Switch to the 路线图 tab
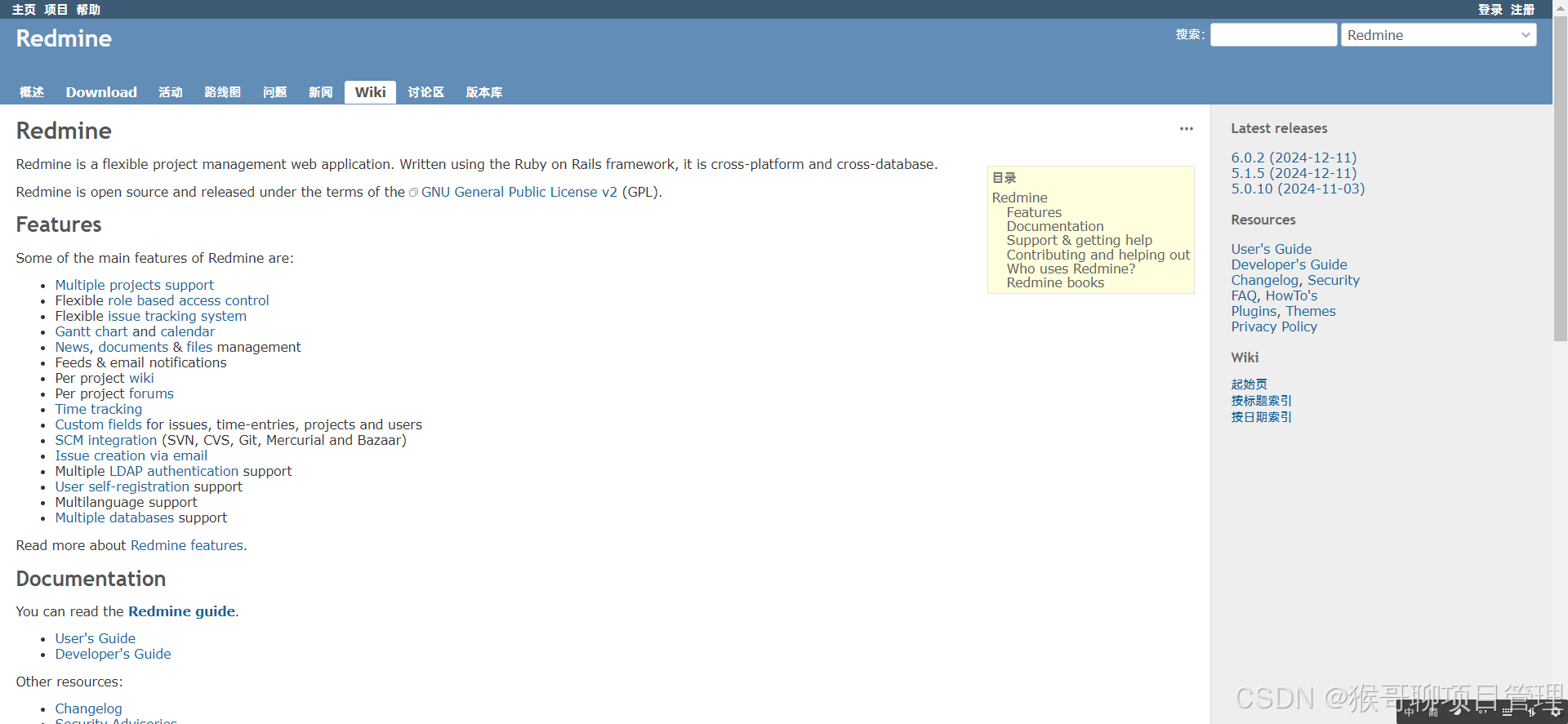Screen dimensions: 1568x724 [x=222, y=92]
